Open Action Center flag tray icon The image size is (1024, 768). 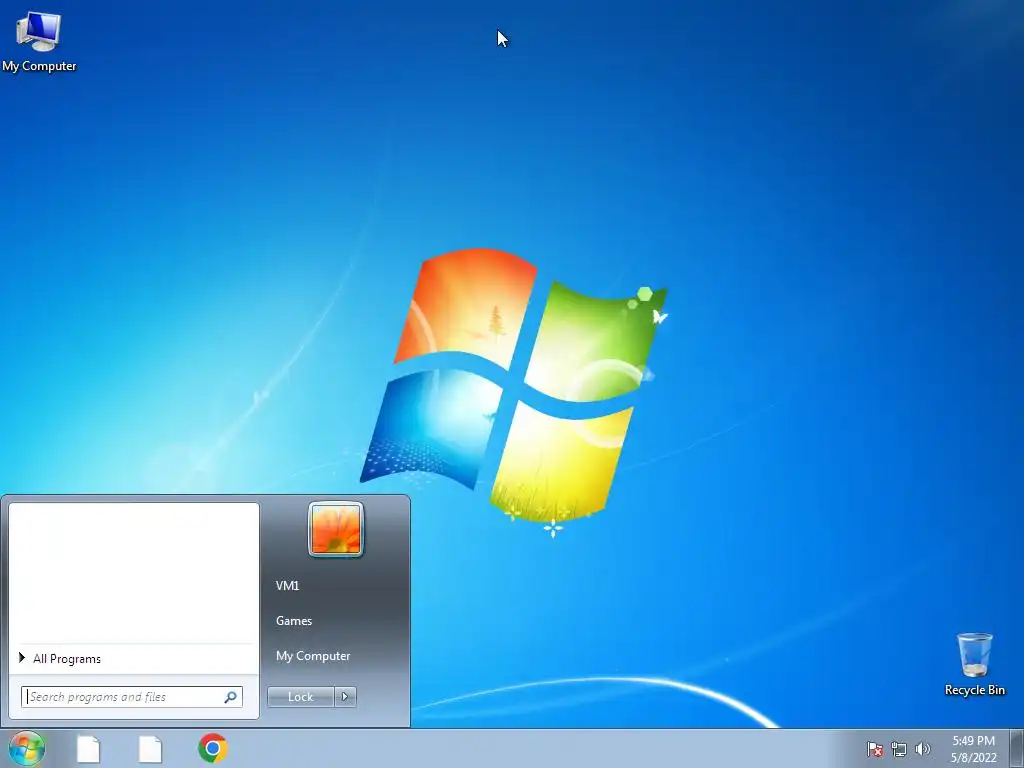click(874, 749)
